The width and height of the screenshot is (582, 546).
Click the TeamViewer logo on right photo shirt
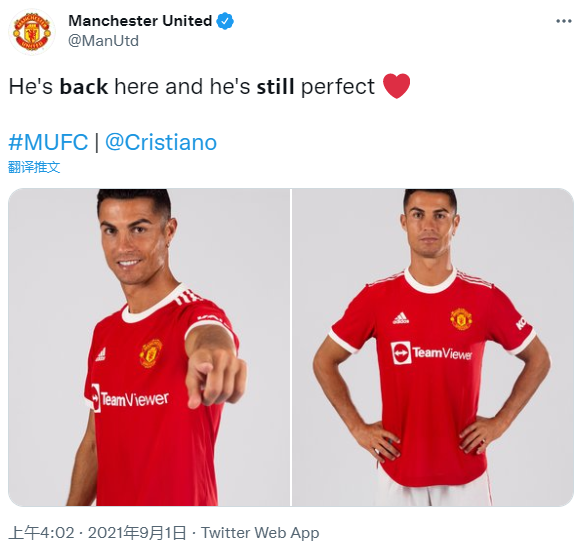[x=431, y=353]
